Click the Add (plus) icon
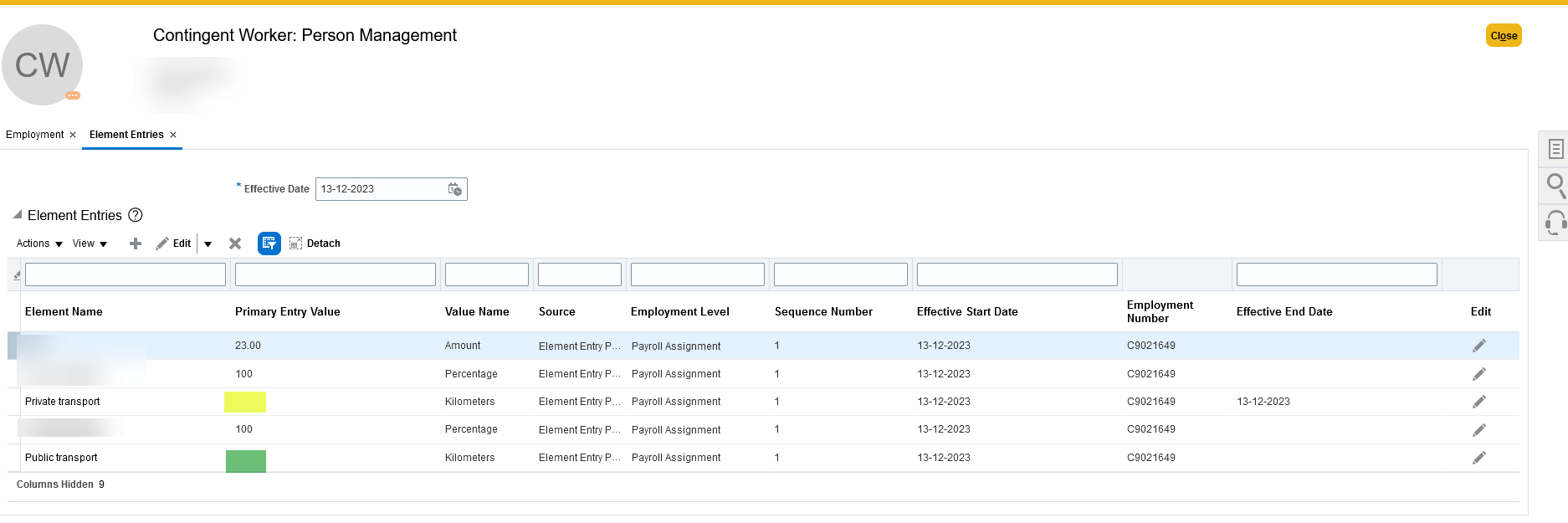 [136, 244]
